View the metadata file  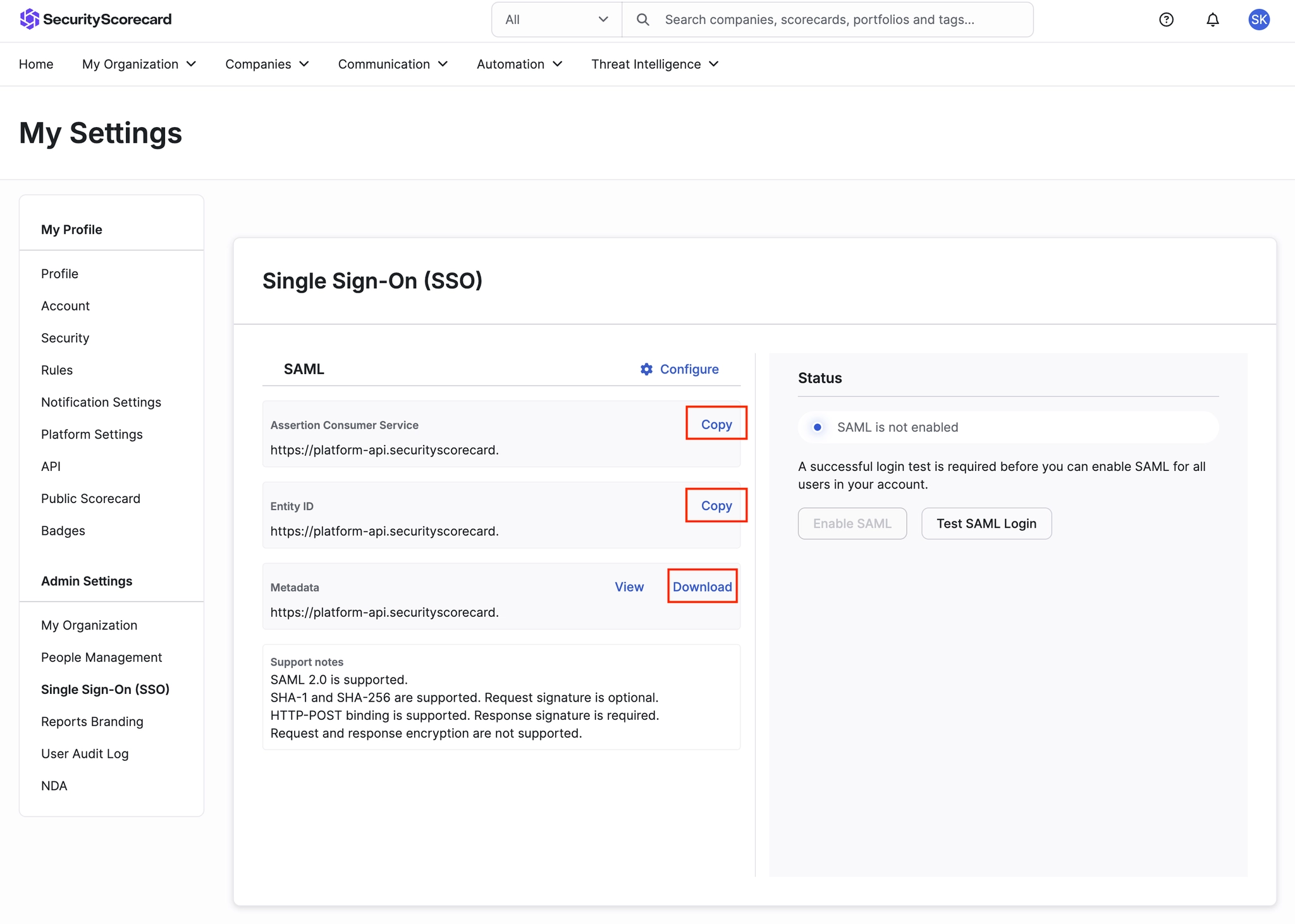click(x=629, y=587)
